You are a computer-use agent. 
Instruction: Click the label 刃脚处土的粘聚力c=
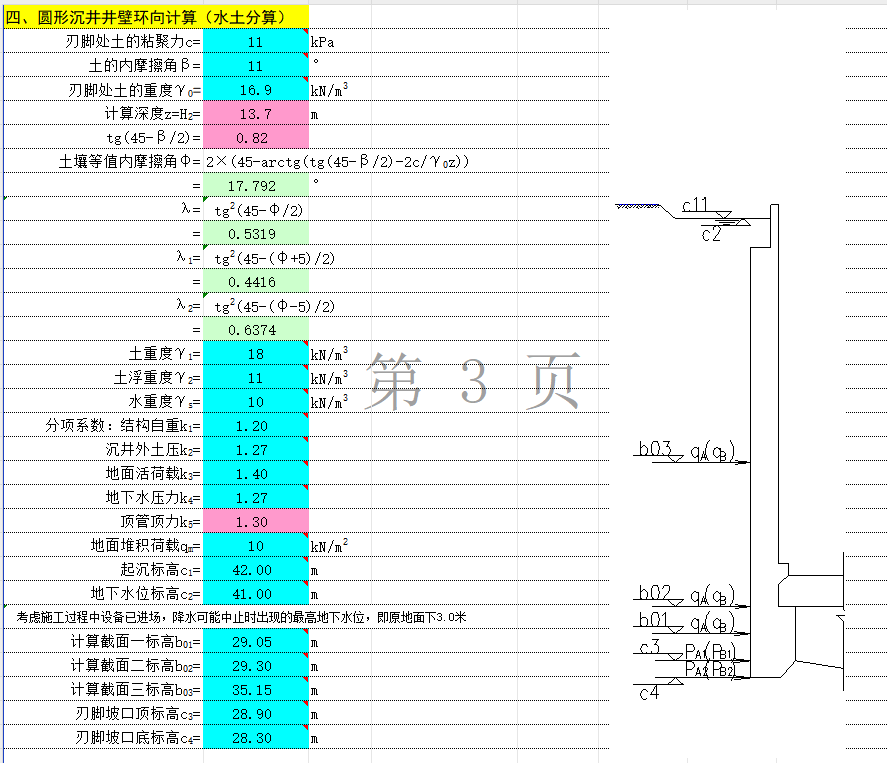coord(132,42)
